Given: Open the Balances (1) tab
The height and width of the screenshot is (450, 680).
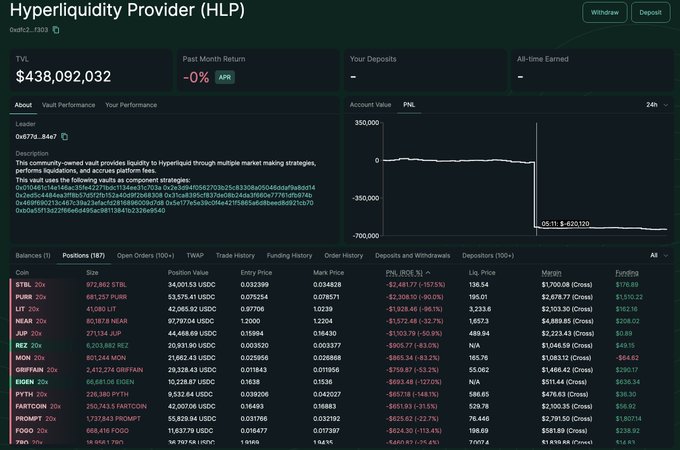Looking at the screenshot, I should pyautogui.click(x=33, y=256).
